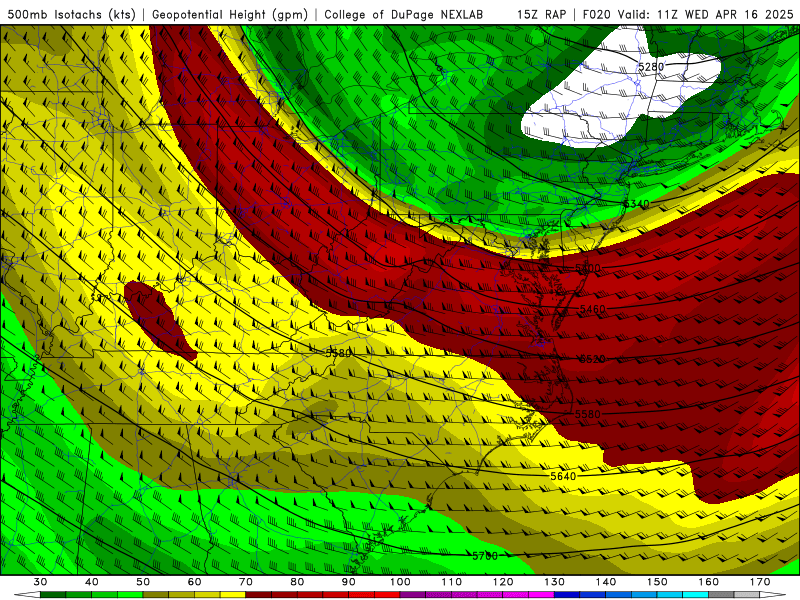Click the left arrow end of the color bar

click(x=27, y=595)
